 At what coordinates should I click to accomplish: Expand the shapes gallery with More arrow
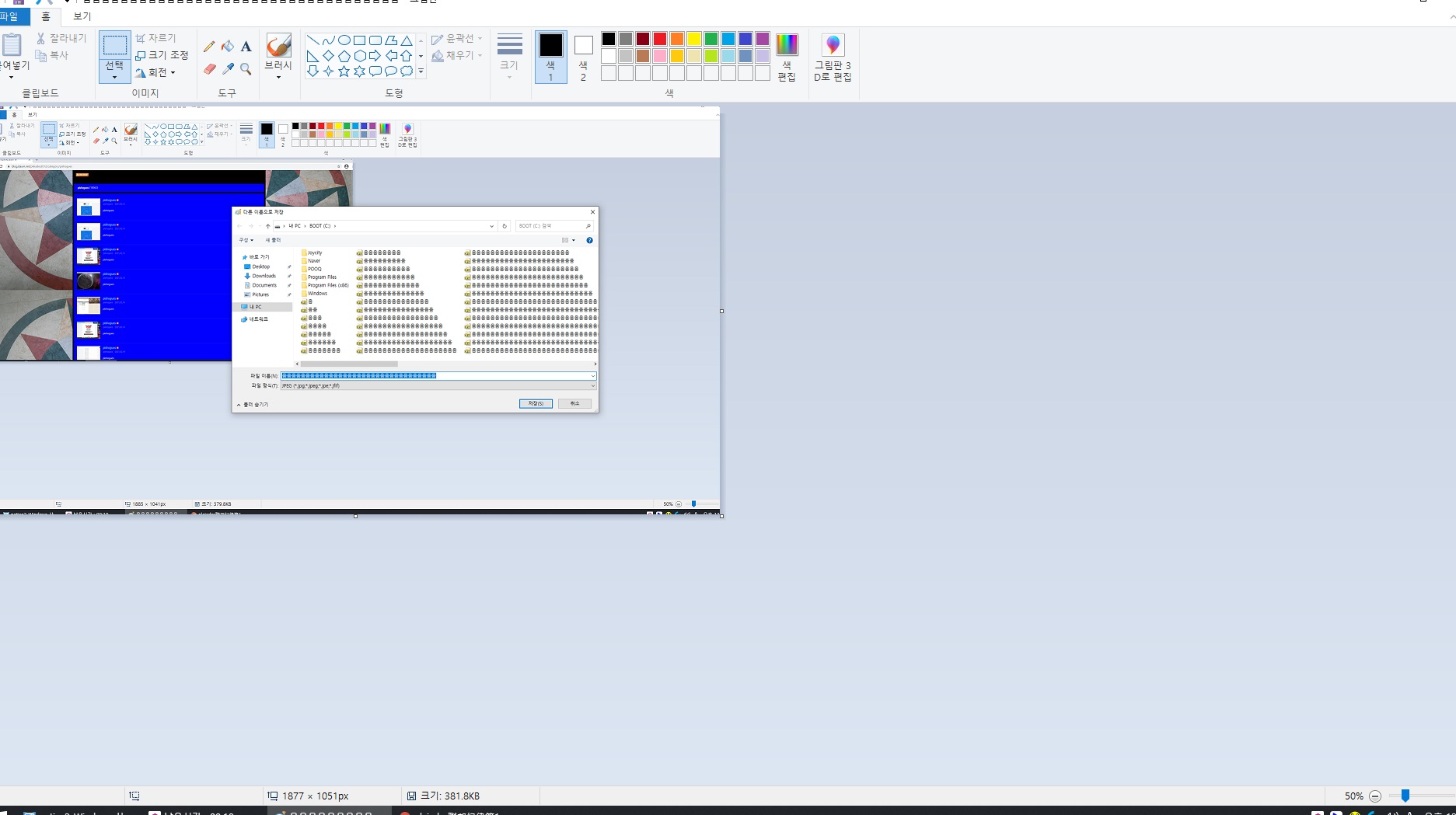[421, 71]
